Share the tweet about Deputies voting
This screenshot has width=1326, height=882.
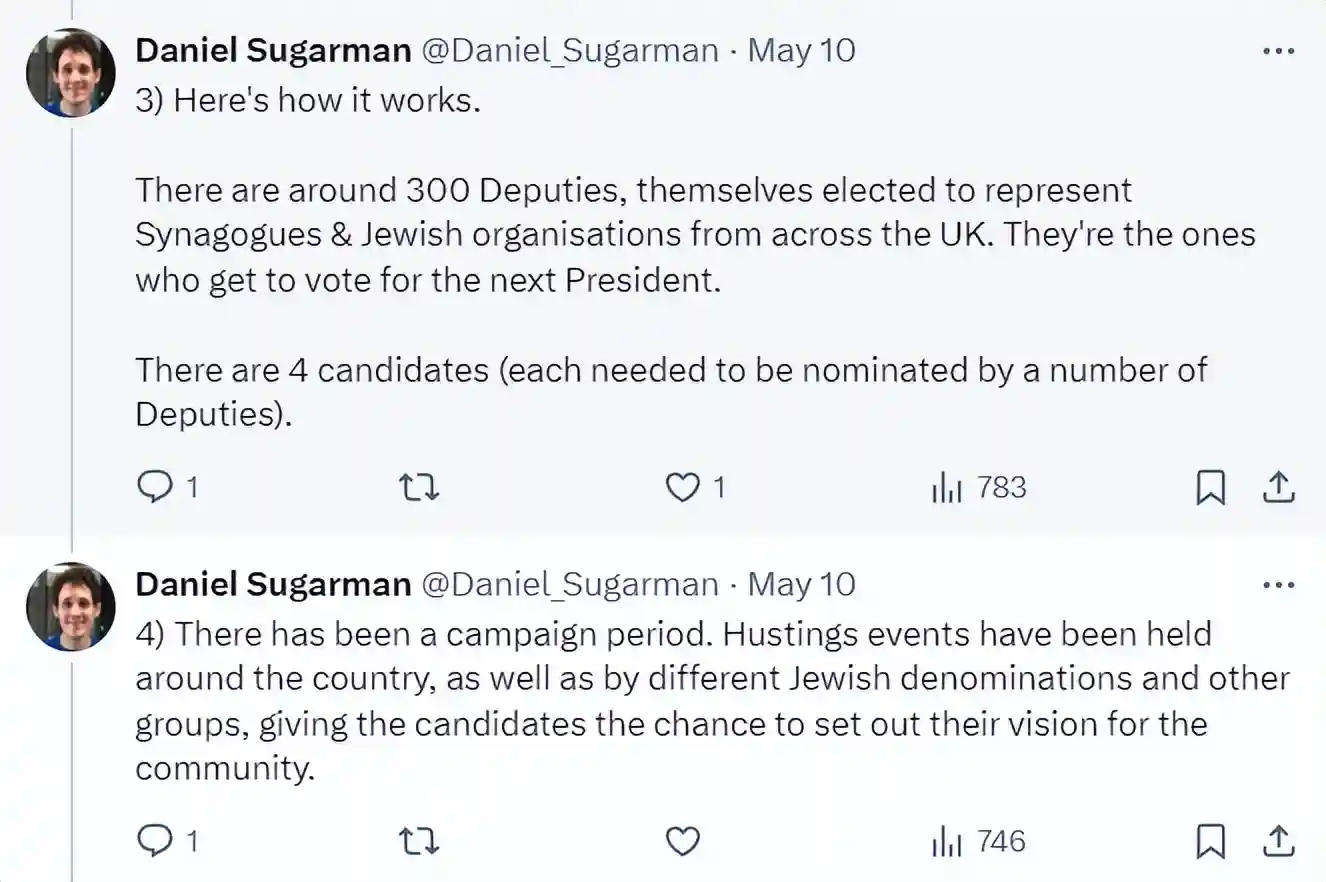[1280, 488]
